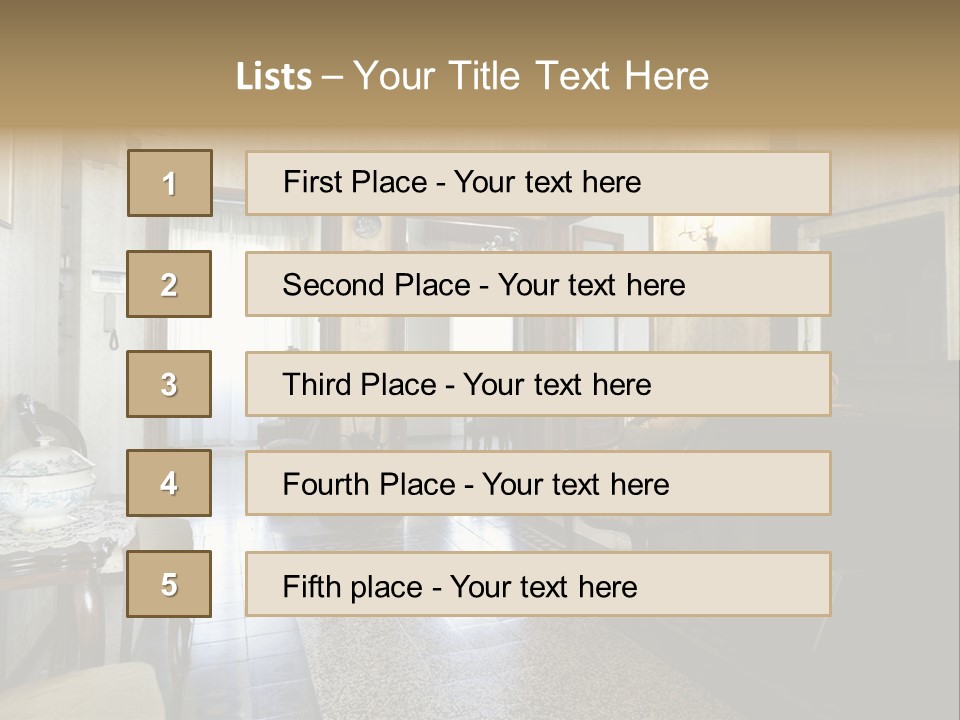Click the number 1 box

coord(170,183)
